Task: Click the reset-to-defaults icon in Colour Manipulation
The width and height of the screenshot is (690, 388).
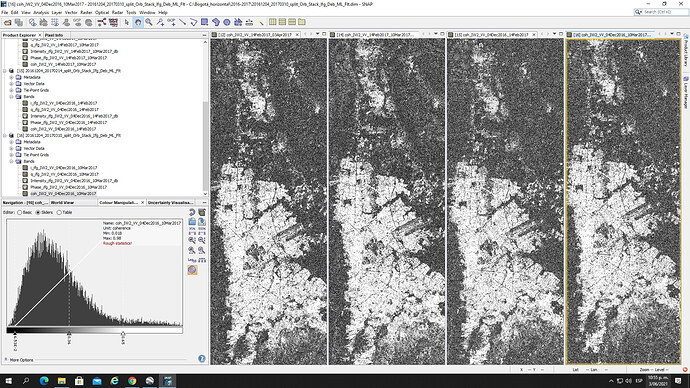Action: (x=192, y=212)
